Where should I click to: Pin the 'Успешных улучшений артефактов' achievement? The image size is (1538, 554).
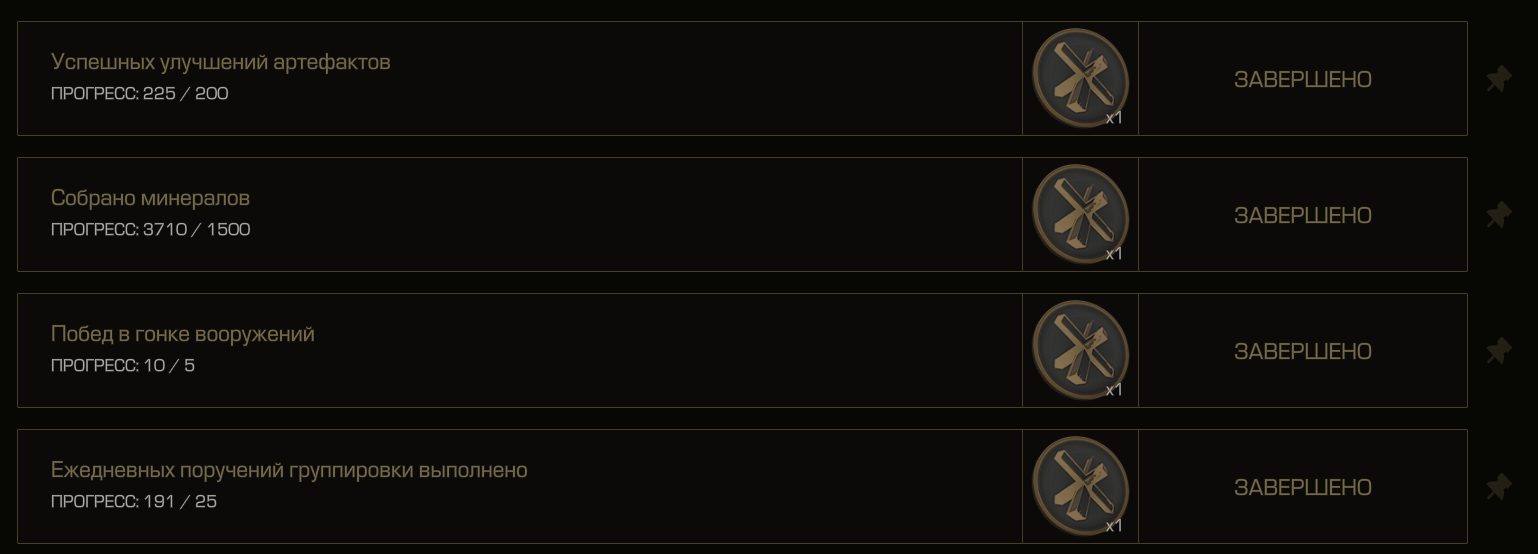[x=1498, y=79]
